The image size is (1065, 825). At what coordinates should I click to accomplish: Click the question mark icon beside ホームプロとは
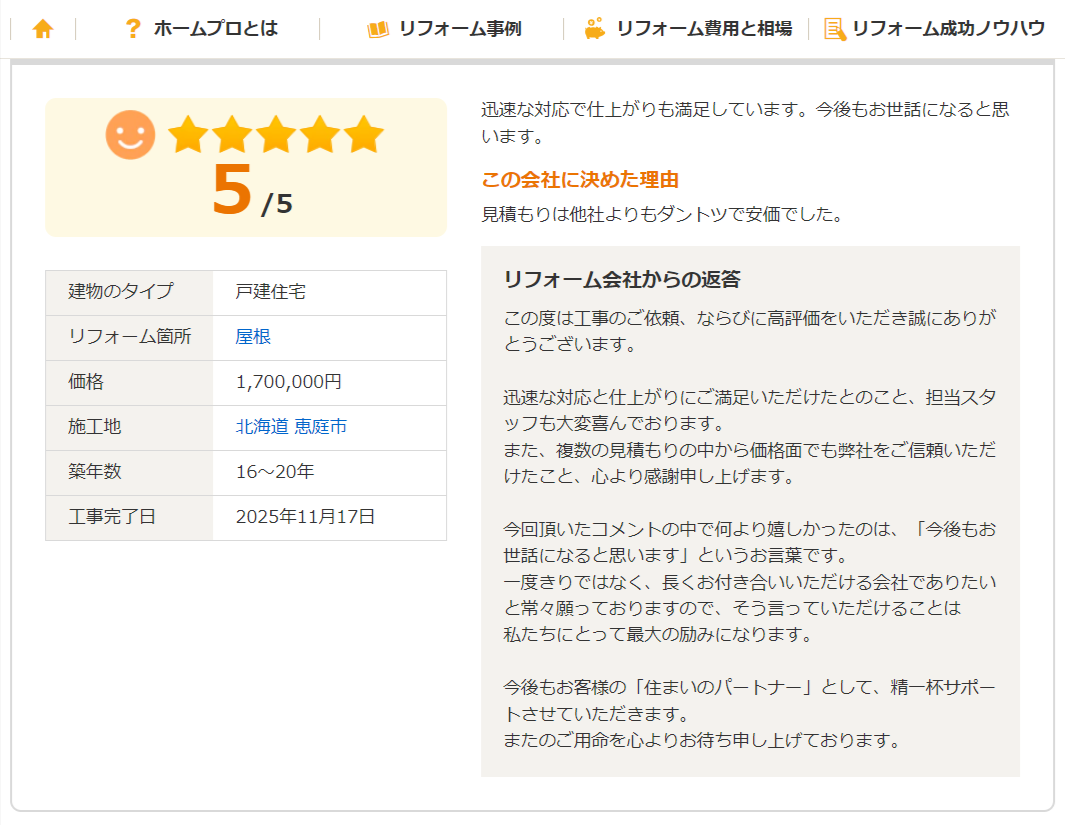pyautogui.click(x=132, y=29)
